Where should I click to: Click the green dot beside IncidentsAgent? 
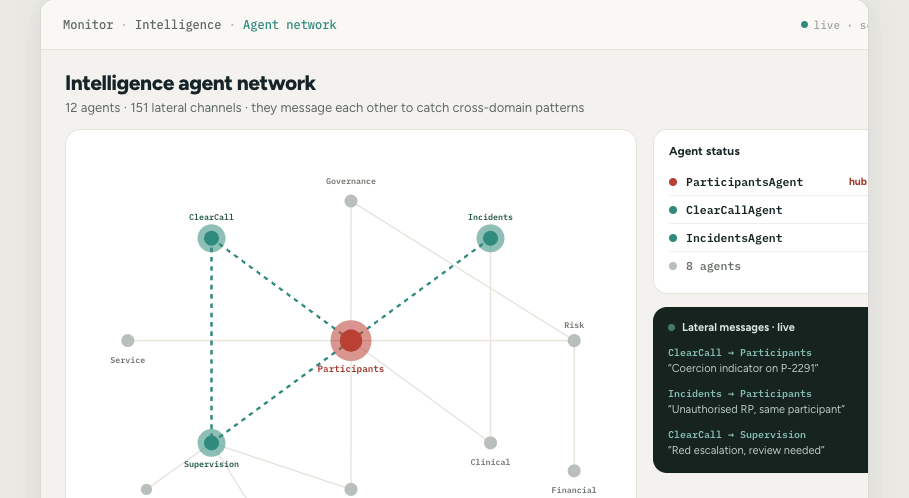[x=673, y=238]
